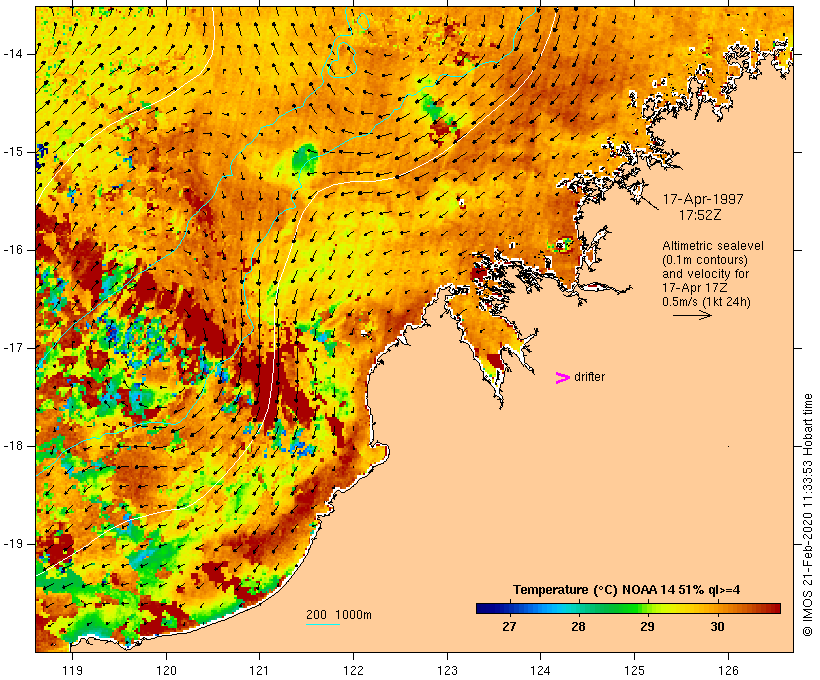
Task: Click the longitude axis label '125'
Action: (x=635, y=670)
